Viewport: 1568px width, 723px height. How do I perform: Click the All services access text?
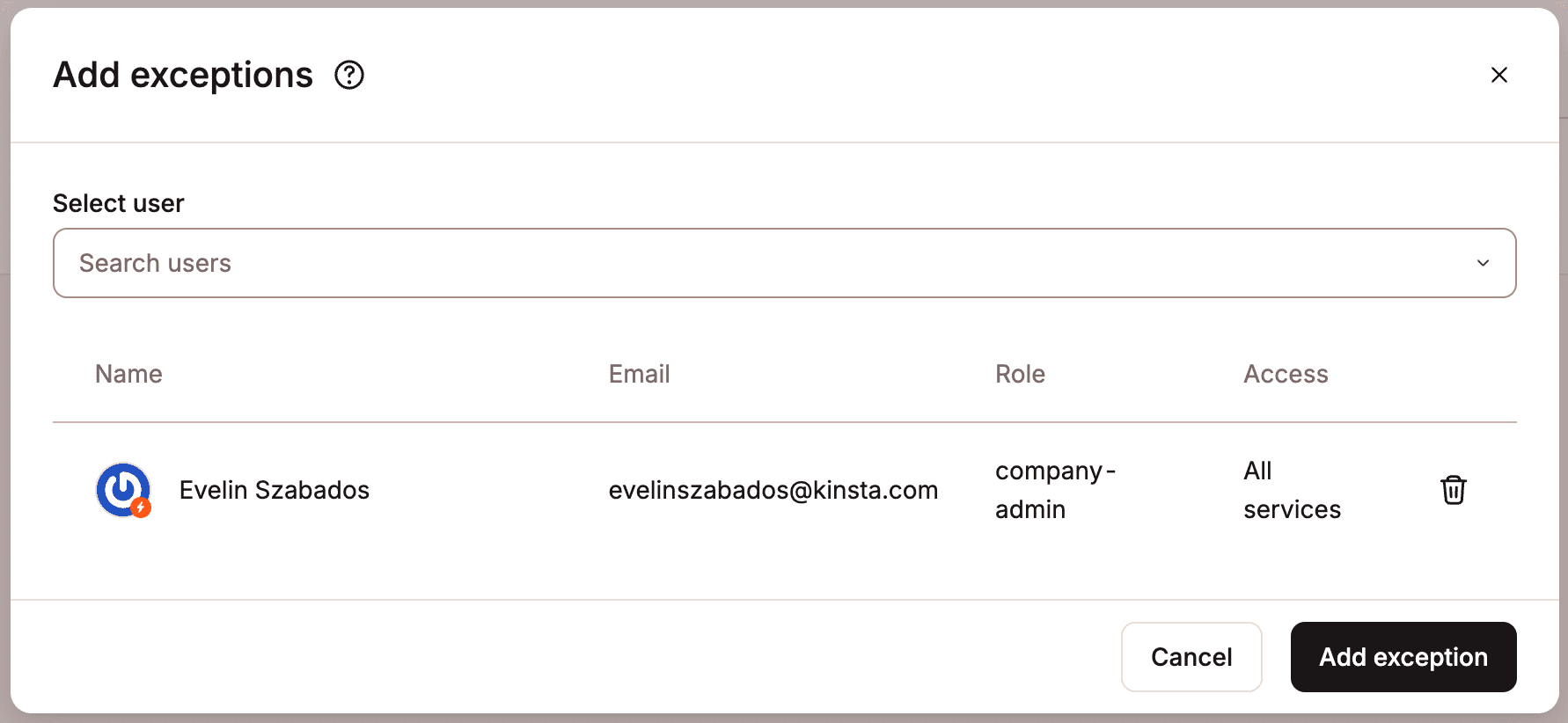point(1292,490)
